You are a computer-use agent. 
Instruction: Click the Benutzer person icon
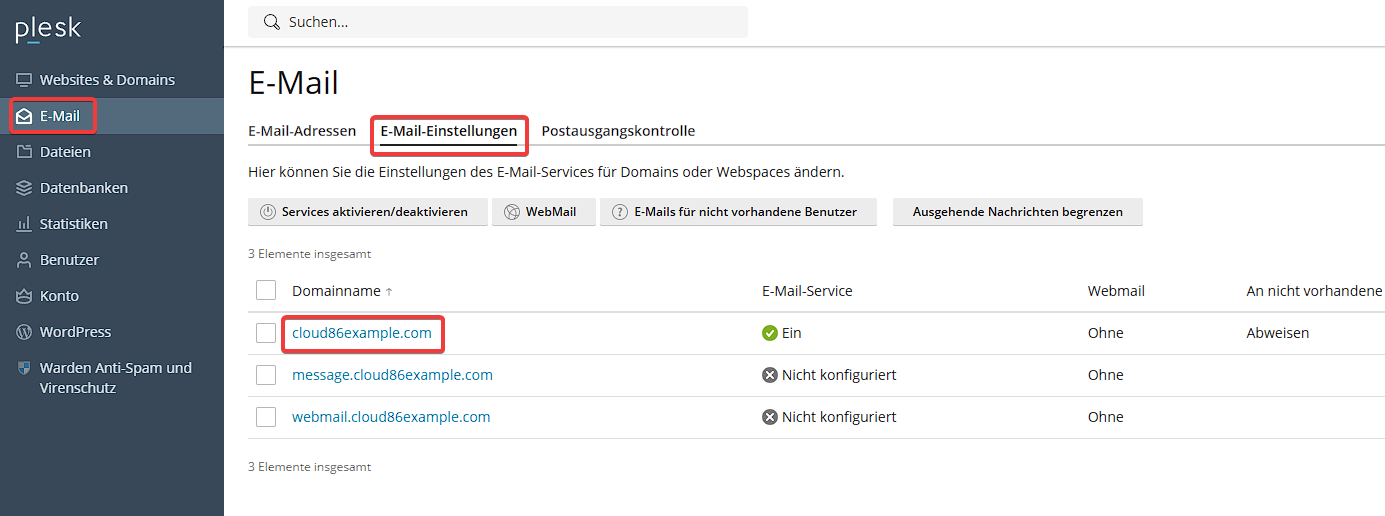[x=24, y=260]
